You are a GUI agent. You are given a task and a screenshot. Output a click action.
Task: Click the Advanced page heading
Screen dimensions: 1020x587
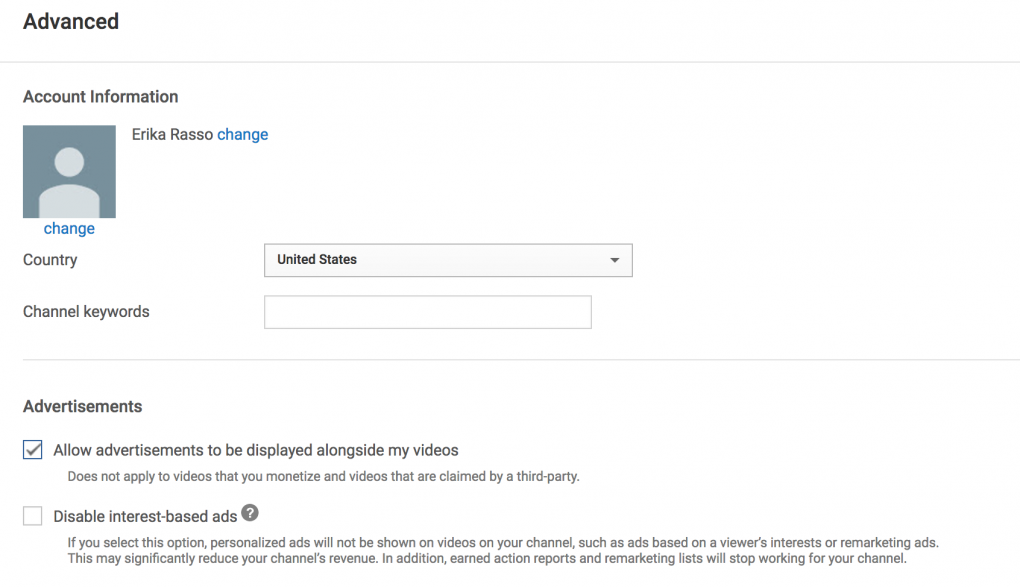[71, 21]
